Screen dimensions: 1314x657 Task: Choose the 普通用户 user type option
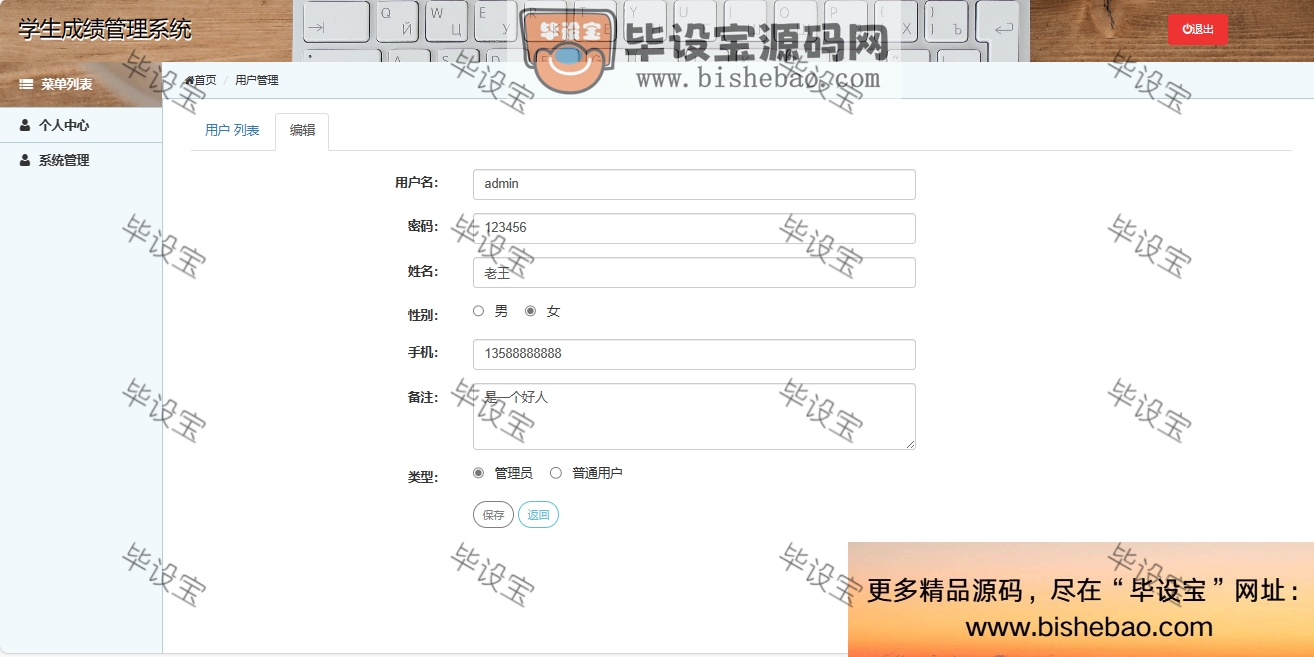click(556, 473)
